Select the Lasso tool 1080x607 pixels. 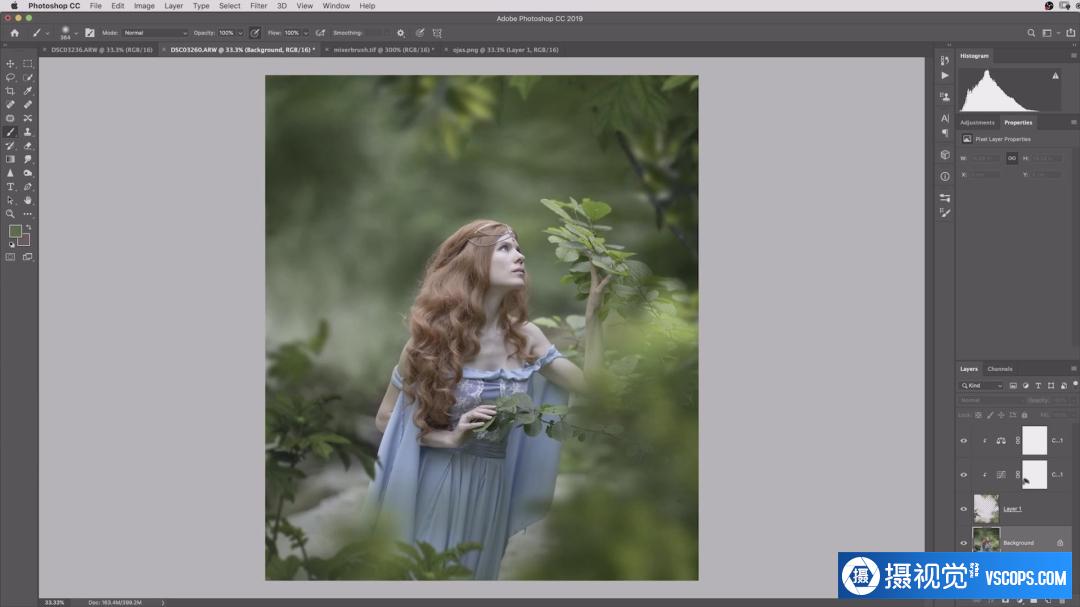coord(10,77)
